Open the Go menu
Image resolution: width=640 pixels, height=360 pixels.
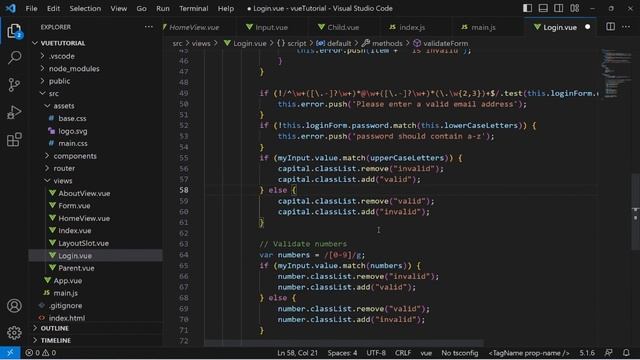point(142,8)
